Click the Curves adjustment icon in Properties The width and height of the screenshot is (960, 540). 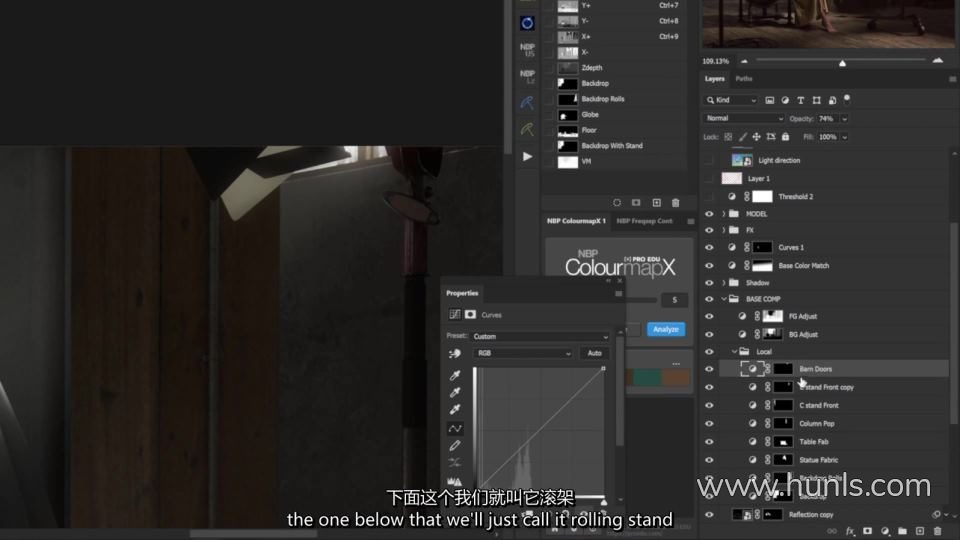[x=454, y=315]
